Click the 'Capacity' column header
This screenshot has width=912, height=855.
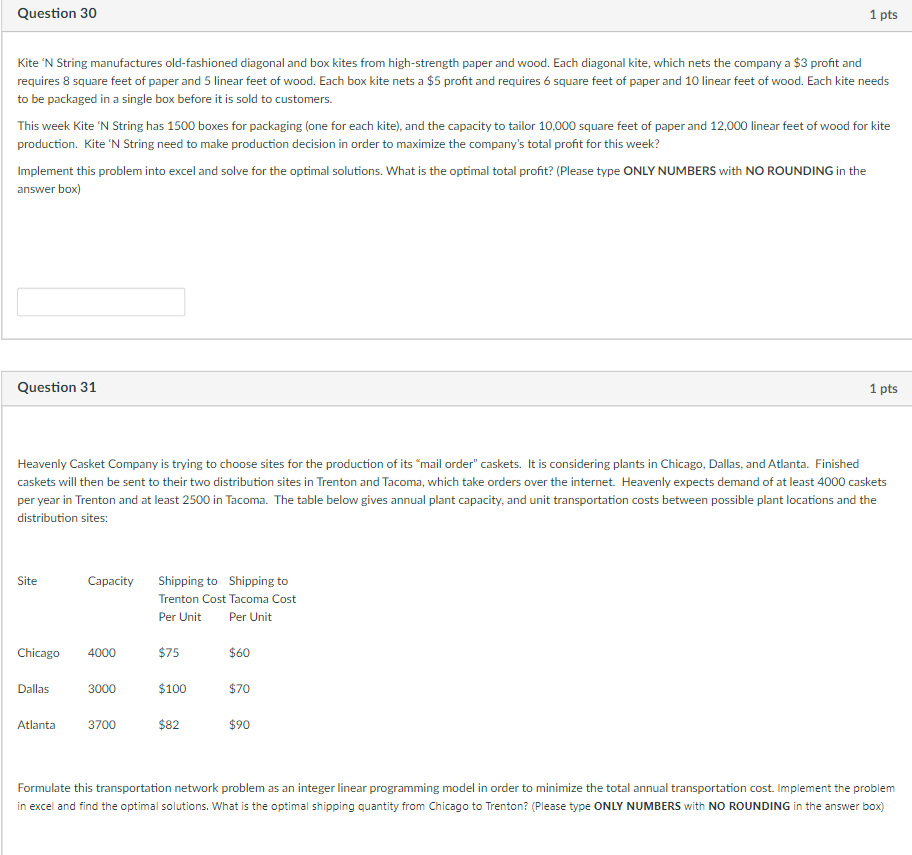[x=111, y=580]
